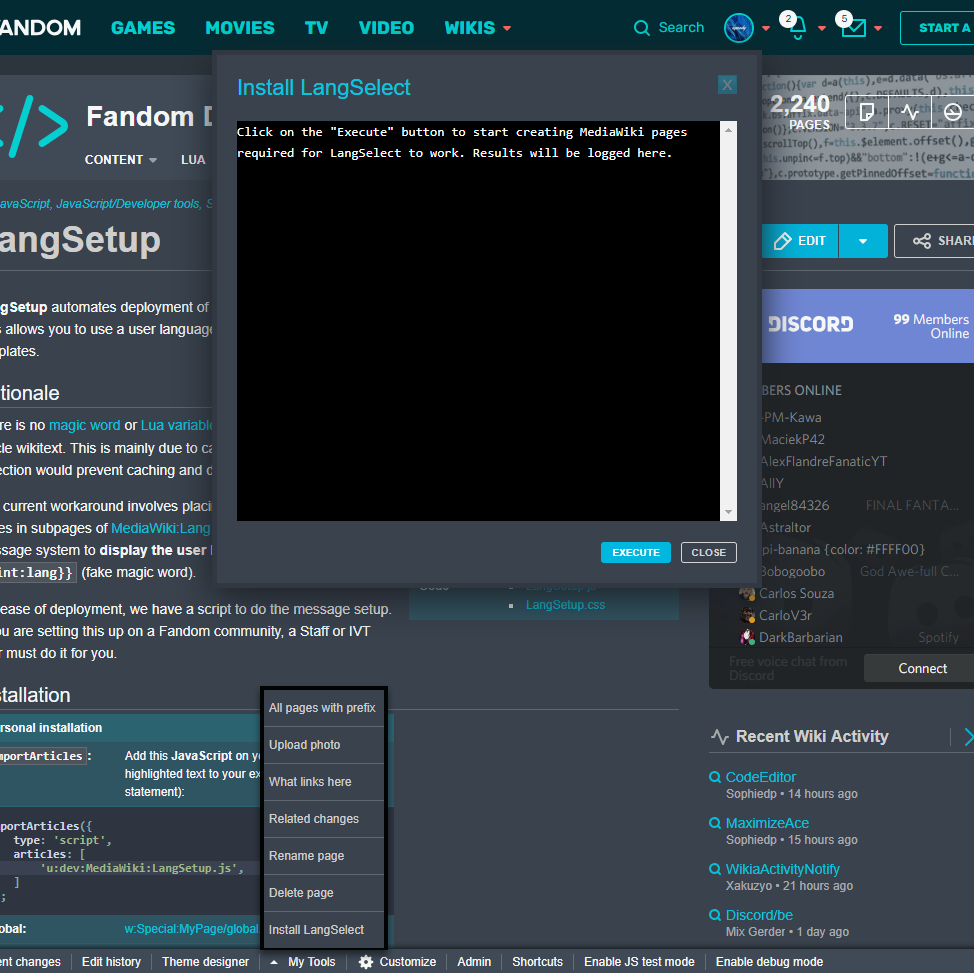Click Admin in bottom toolbar
Viewport: 974px width, 973px height.
pos(474,962)
